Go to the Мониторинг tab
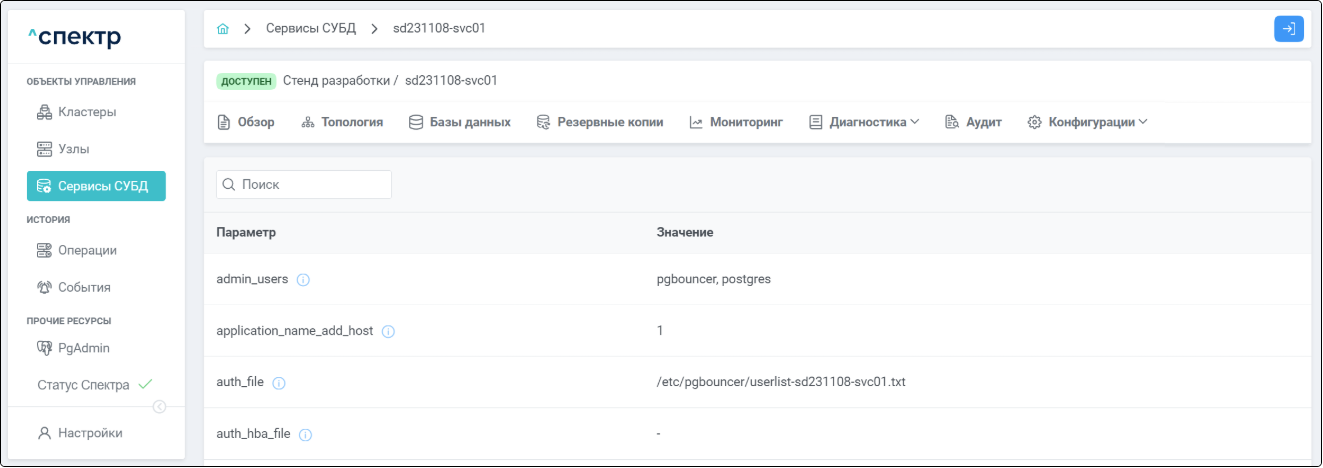Viewport: 1323px width, 468px height. 736,122
